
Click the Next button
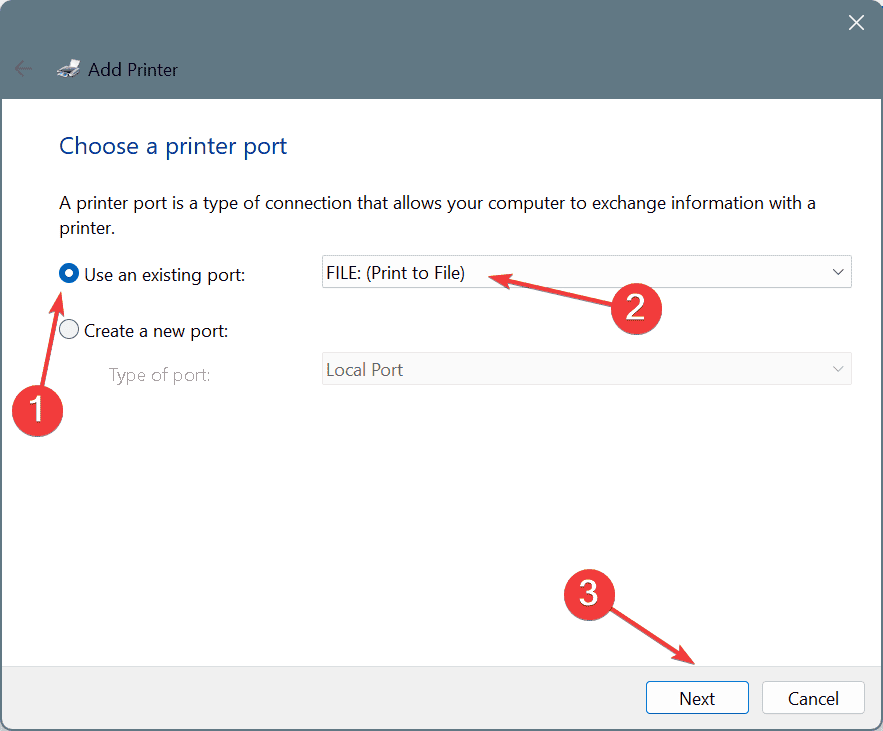697,698
